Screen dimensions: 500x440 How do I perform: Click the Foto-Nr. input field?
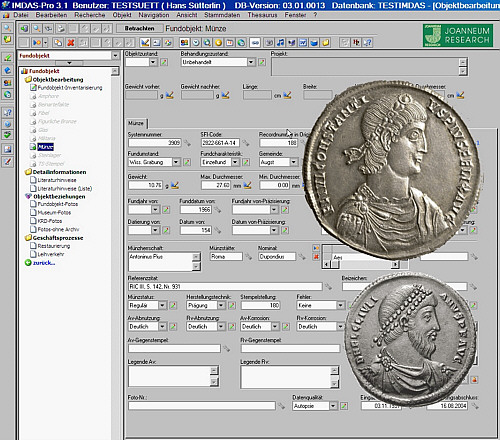[x=202, y=406]
